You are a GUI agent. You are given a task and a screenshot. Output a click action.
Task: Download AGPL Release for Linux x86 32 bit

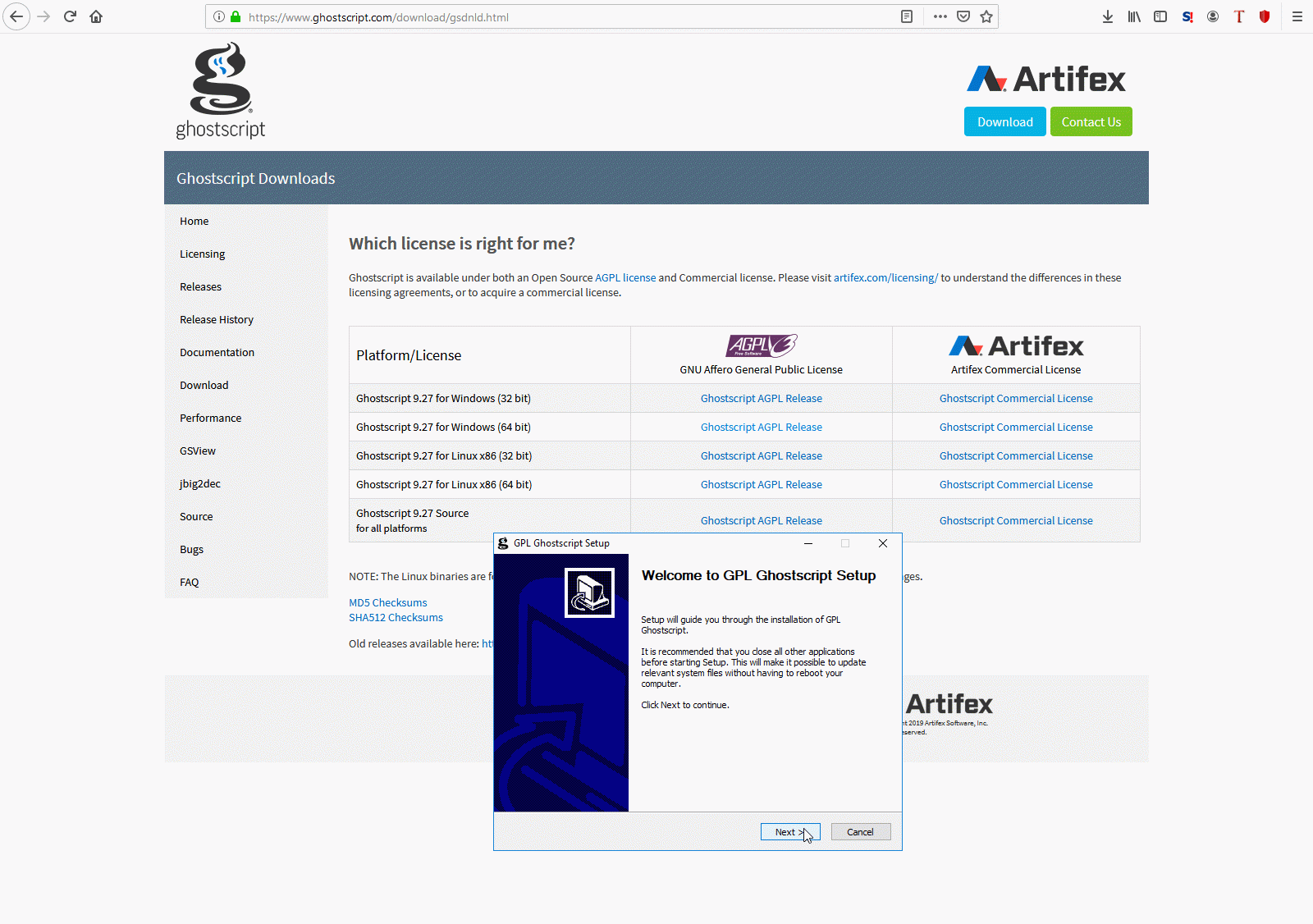coord(762,455)
